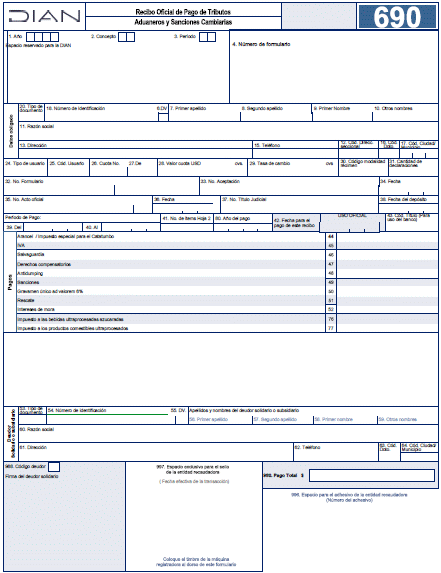
Task: Click the value box for row 46 Salvaguardia
Action: (387, 254)
